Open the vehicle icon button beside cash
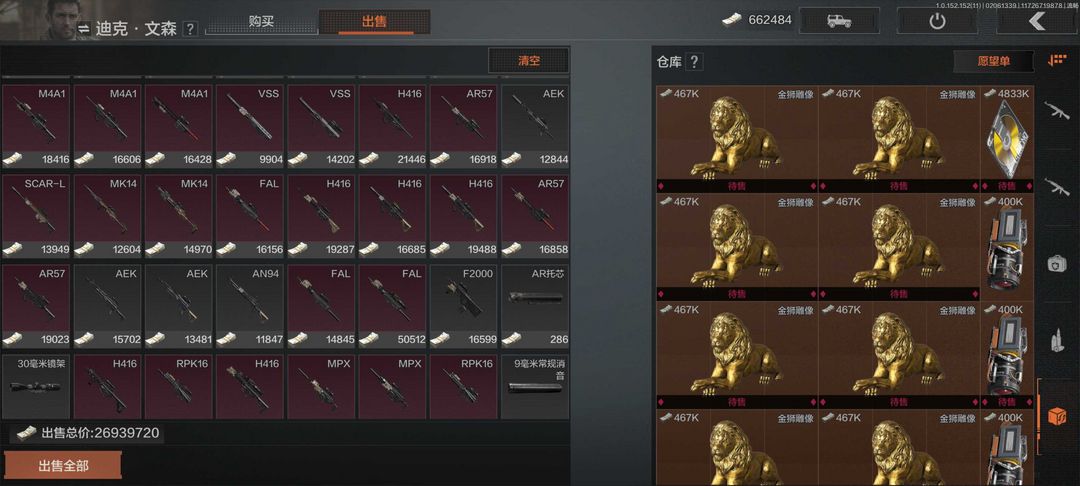Screen dimensions: 1080x486 [839, 21]
